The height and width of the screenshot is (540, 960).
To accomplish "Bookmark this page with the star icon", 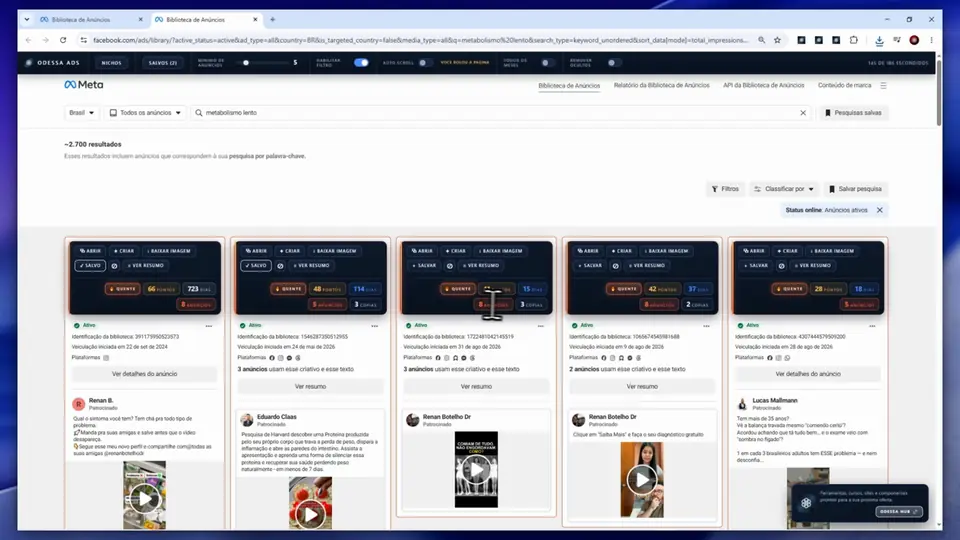I will tap(778, 40).
